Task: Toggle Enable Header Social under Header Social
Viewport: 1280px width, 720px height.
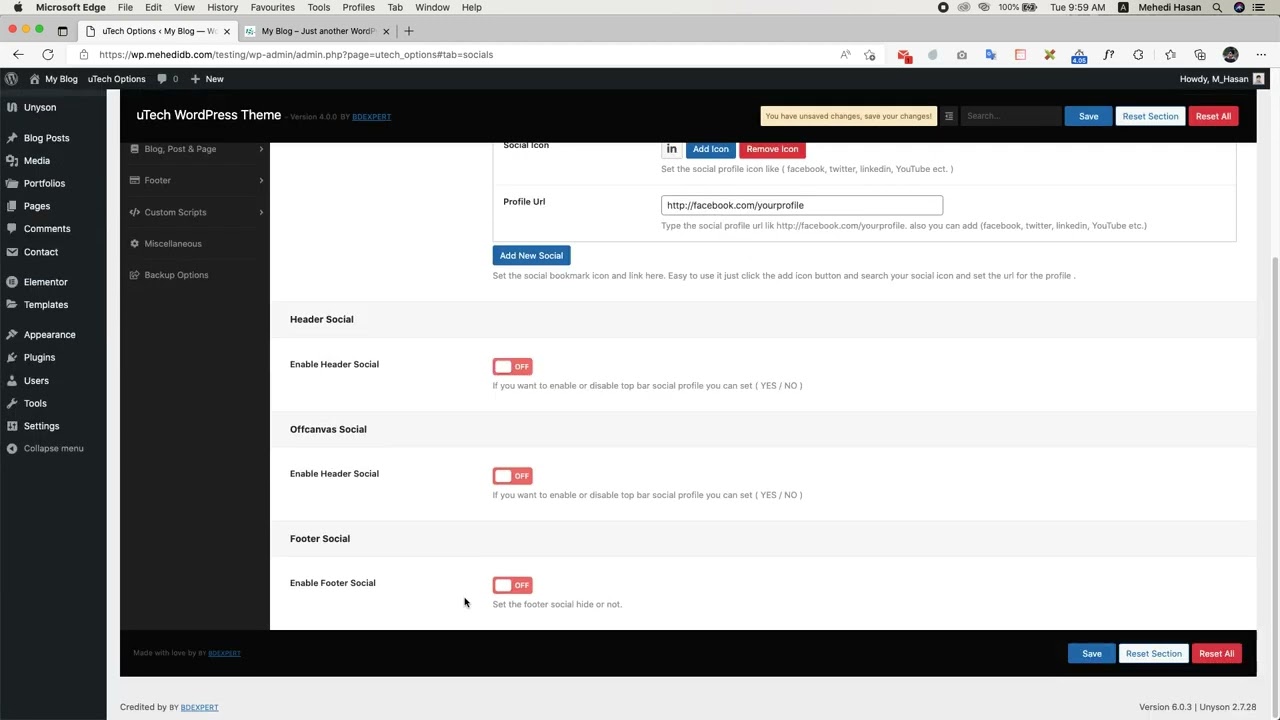Action: click(512, 366)
